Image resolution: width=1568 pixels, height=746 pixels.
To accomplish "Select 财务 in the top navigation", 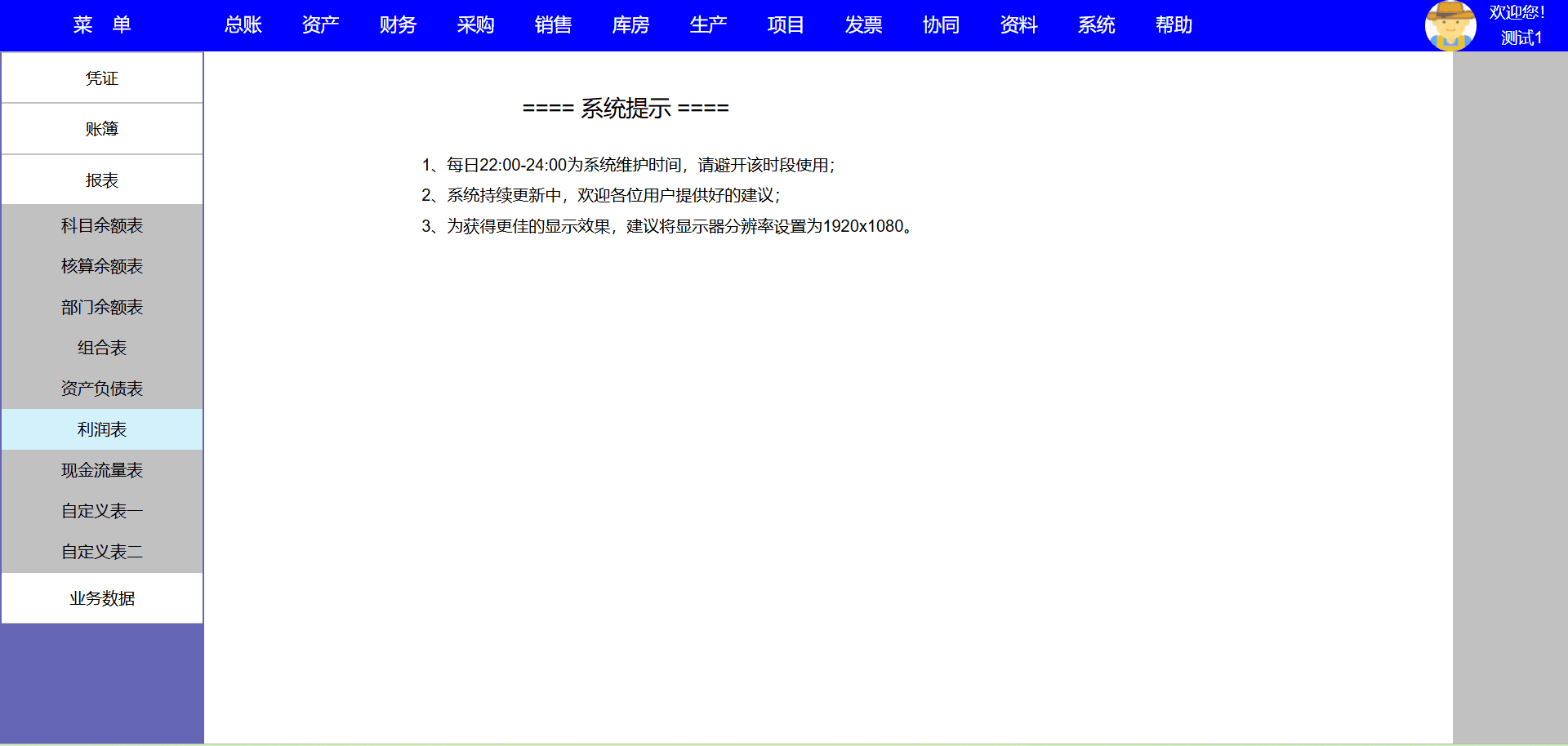I will [398, 25].
